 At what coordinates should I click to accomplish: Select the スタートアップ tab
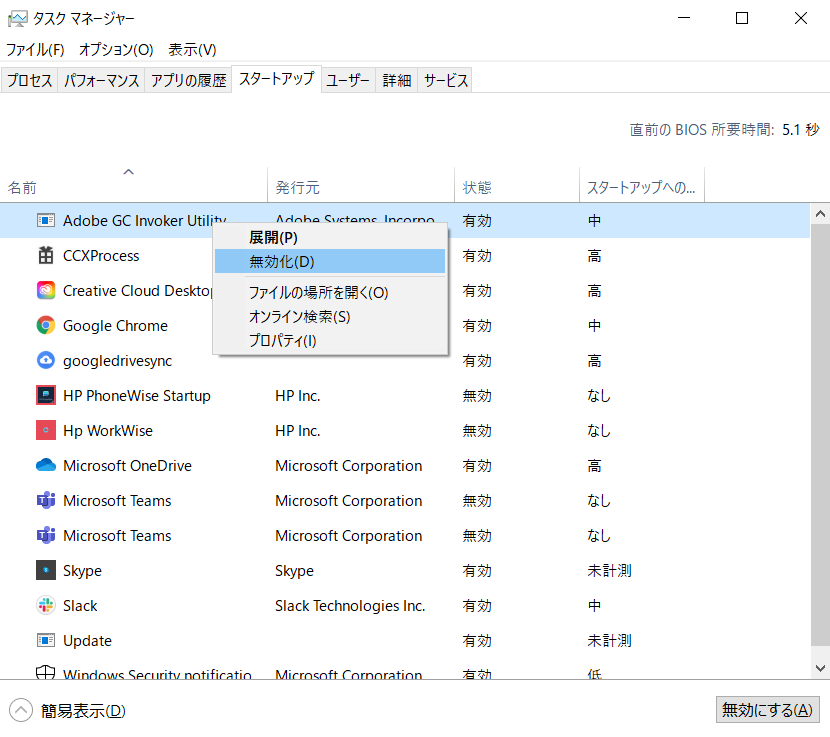pyautogui.click(x=276, y=79)
